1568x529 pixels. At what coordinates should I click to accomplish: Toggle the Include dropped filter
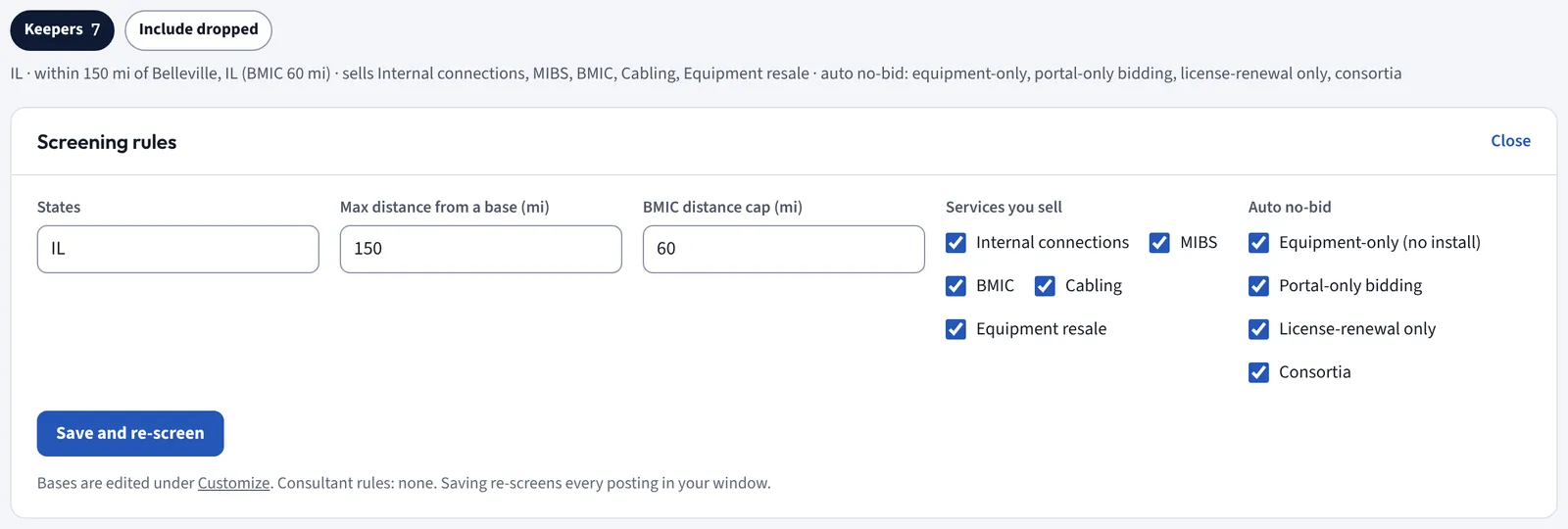(x=198, y=29)
